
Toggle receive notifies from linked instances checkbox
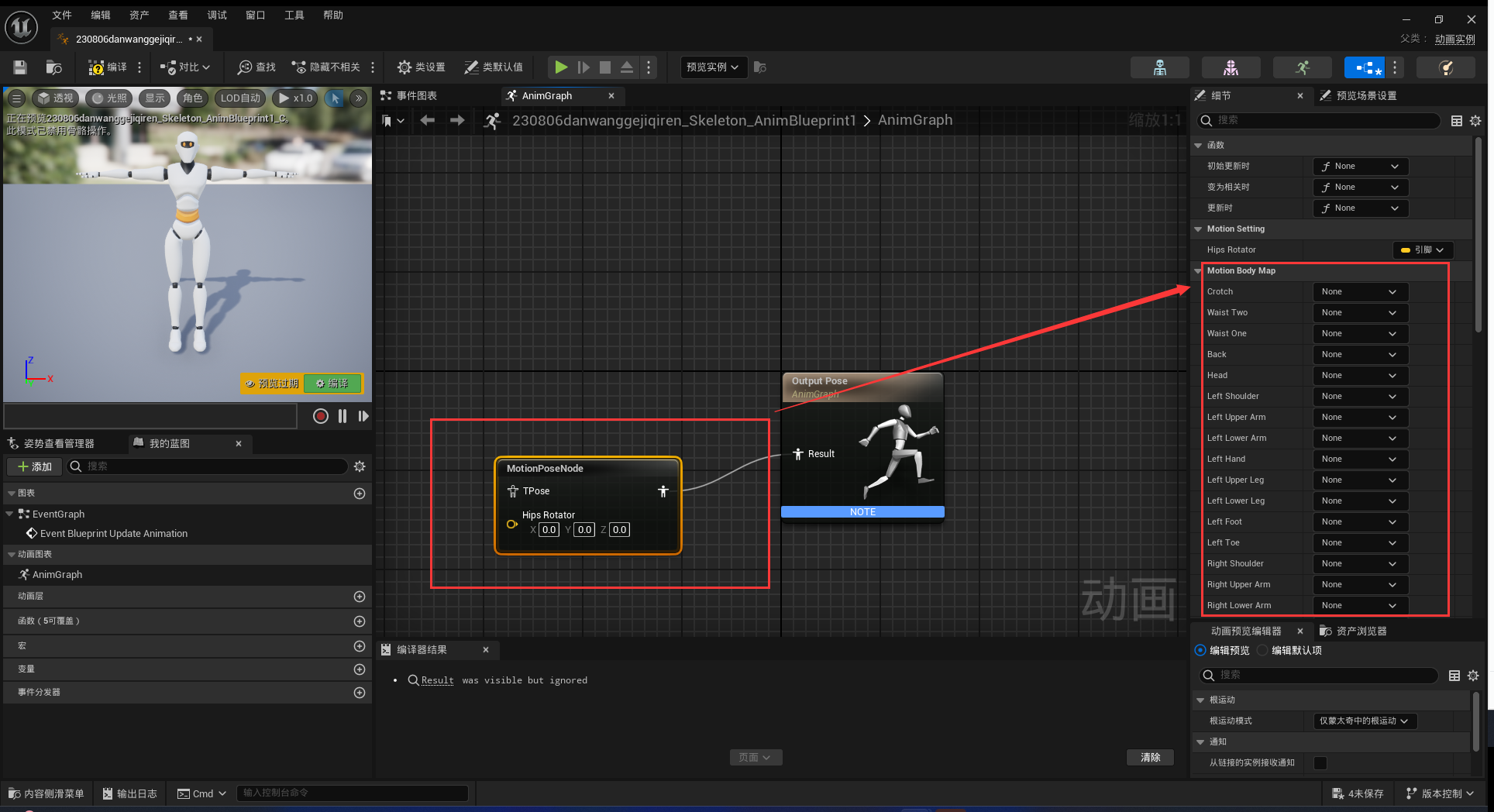coord(1320,763)
